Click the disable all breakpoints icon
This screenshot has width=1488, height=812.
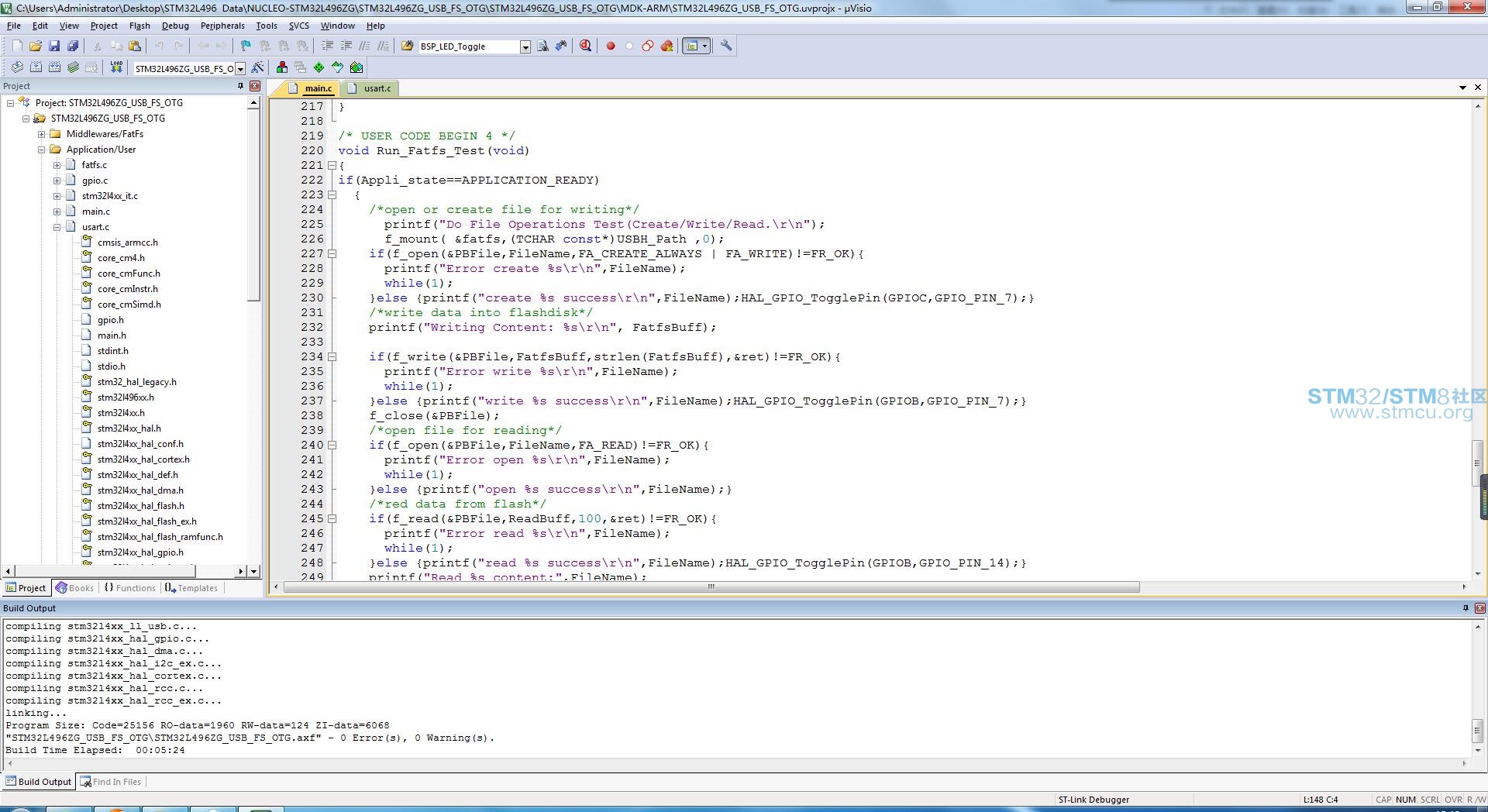[x=648, y=46]
